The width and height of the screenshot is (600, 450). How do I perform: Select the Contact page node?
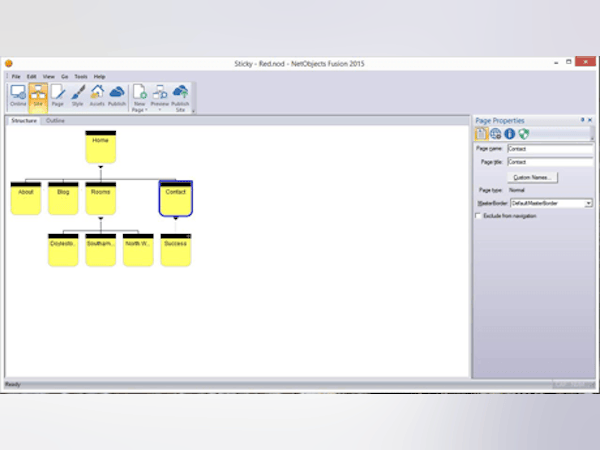176,198
